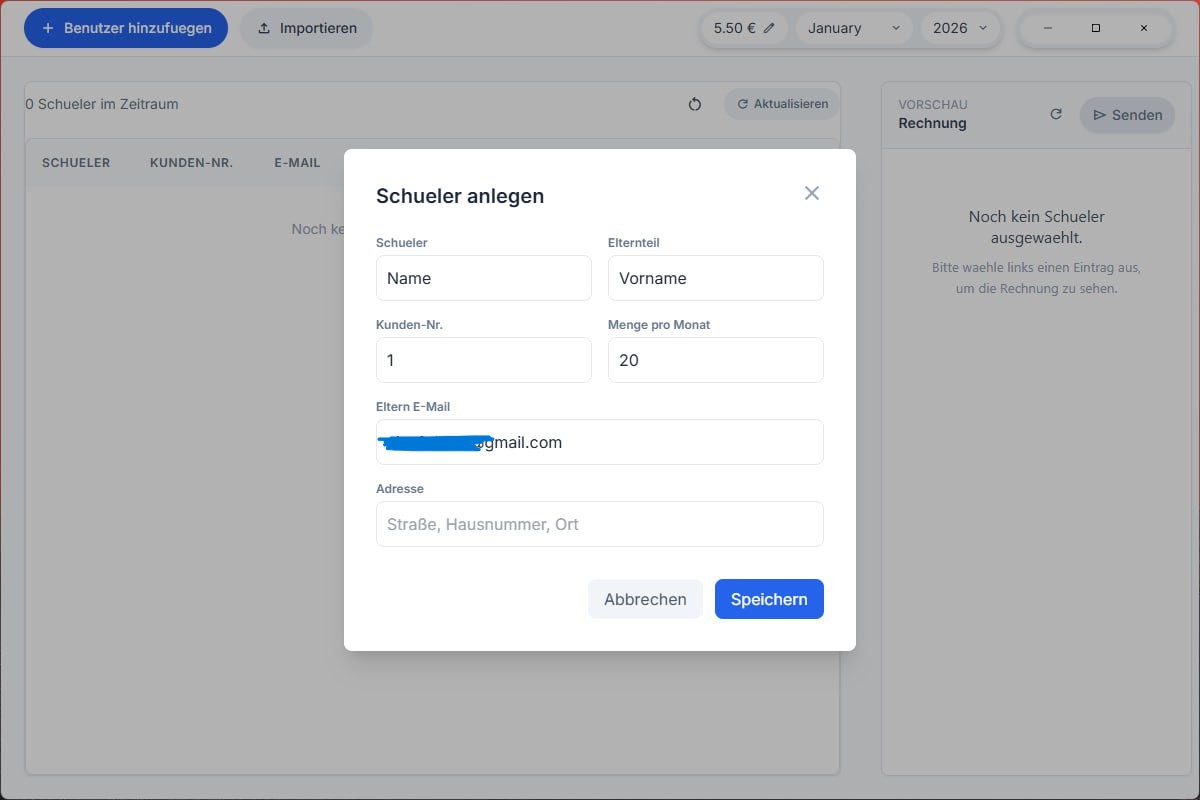The height and width of the screenshot is (800, 1200).
Task: Minimize the application window
Action: [1047, 28]
